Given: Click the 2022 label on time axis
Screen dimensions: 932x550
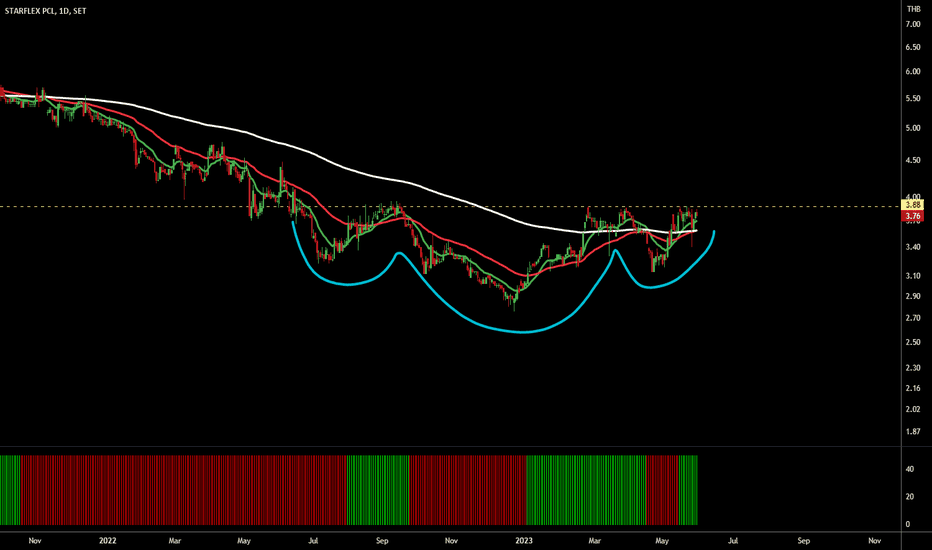Looking at the screenshot, I should tap(108, 540).
